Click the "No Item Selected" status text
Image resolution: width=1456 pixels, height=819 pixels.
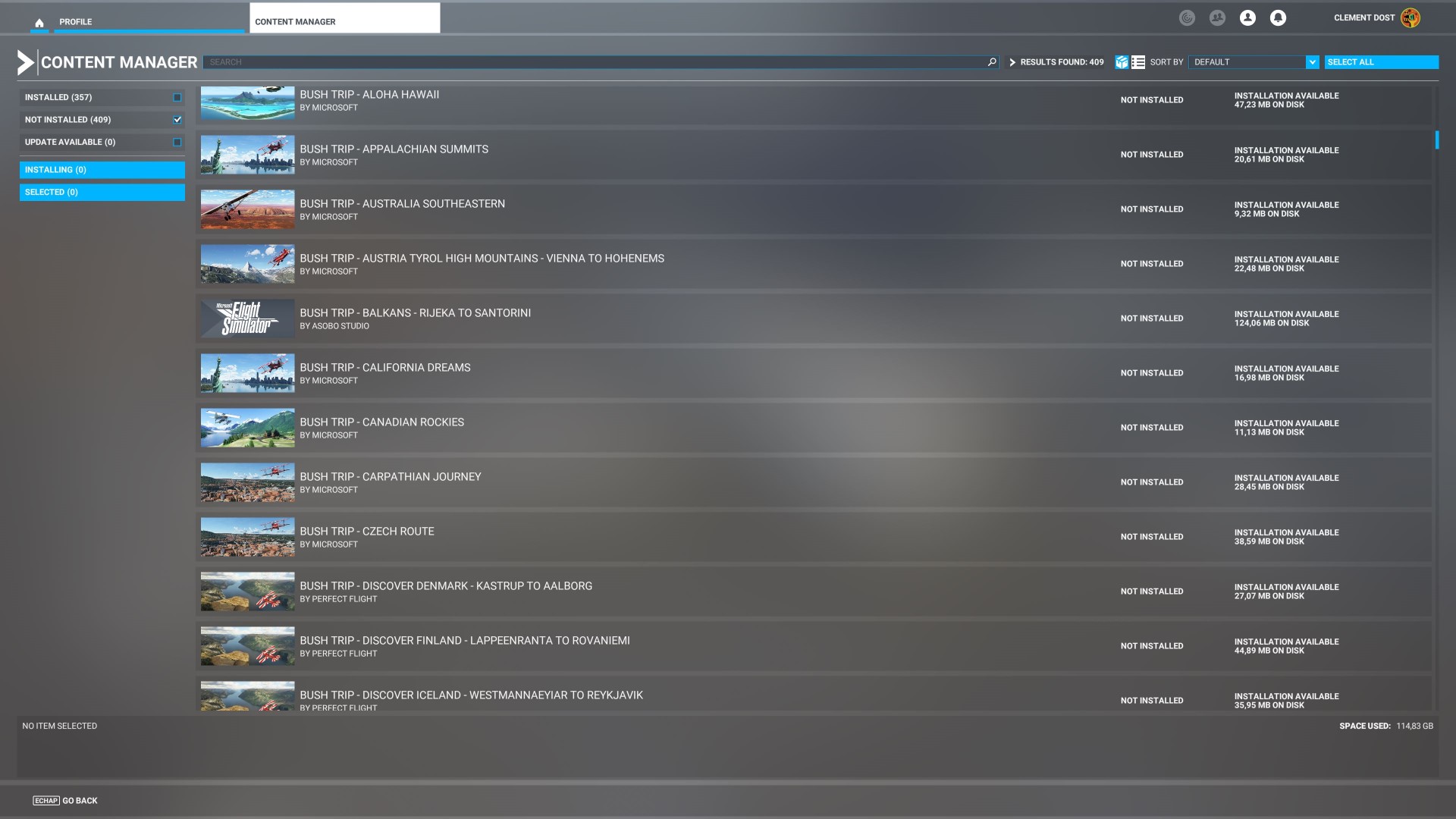pyautogui.click(x=60, y=726)
